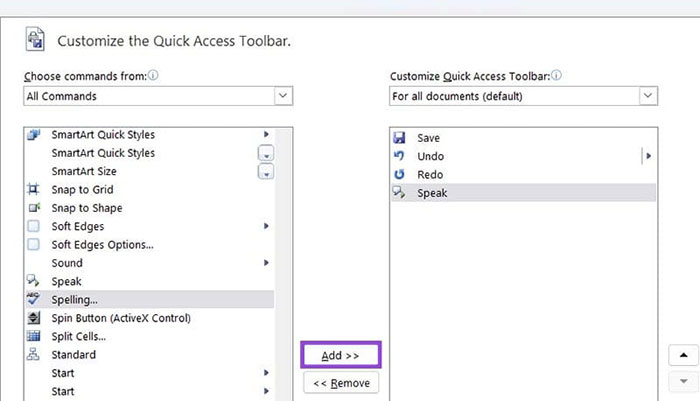Open the All Commands dropdown

coord(282,96)
